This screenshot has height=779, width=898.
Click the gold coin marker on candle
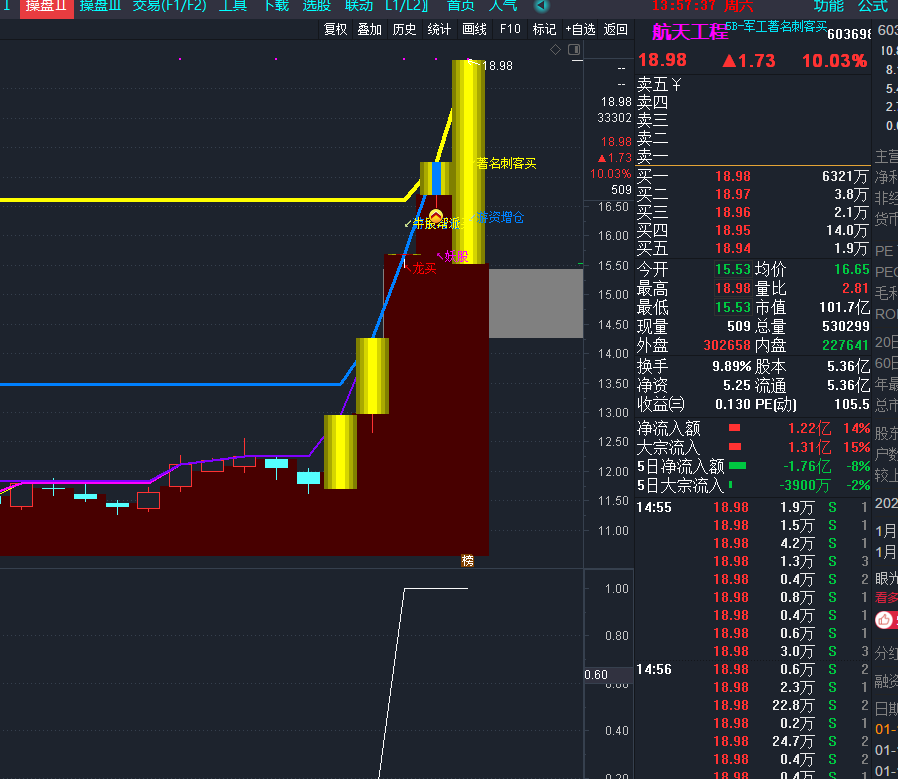pyautogui.click(x=436, y=217)
